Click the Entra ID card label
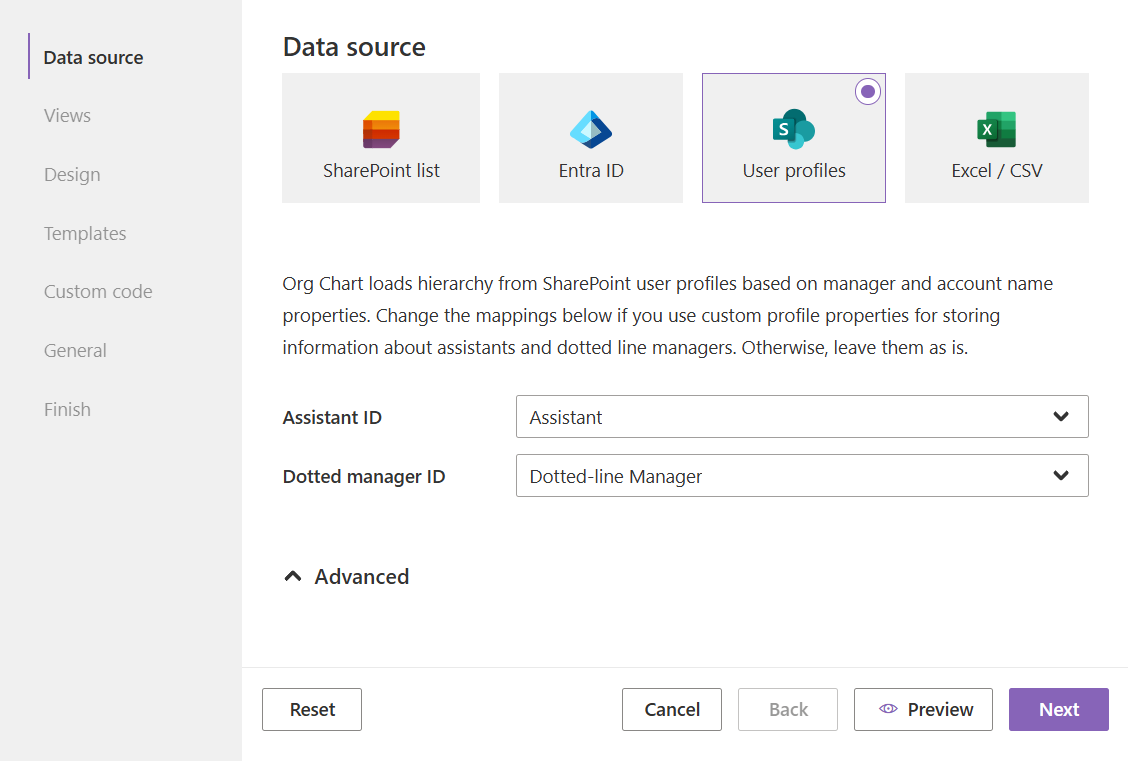The image size is (1128, 761). (x=591, y=171)
